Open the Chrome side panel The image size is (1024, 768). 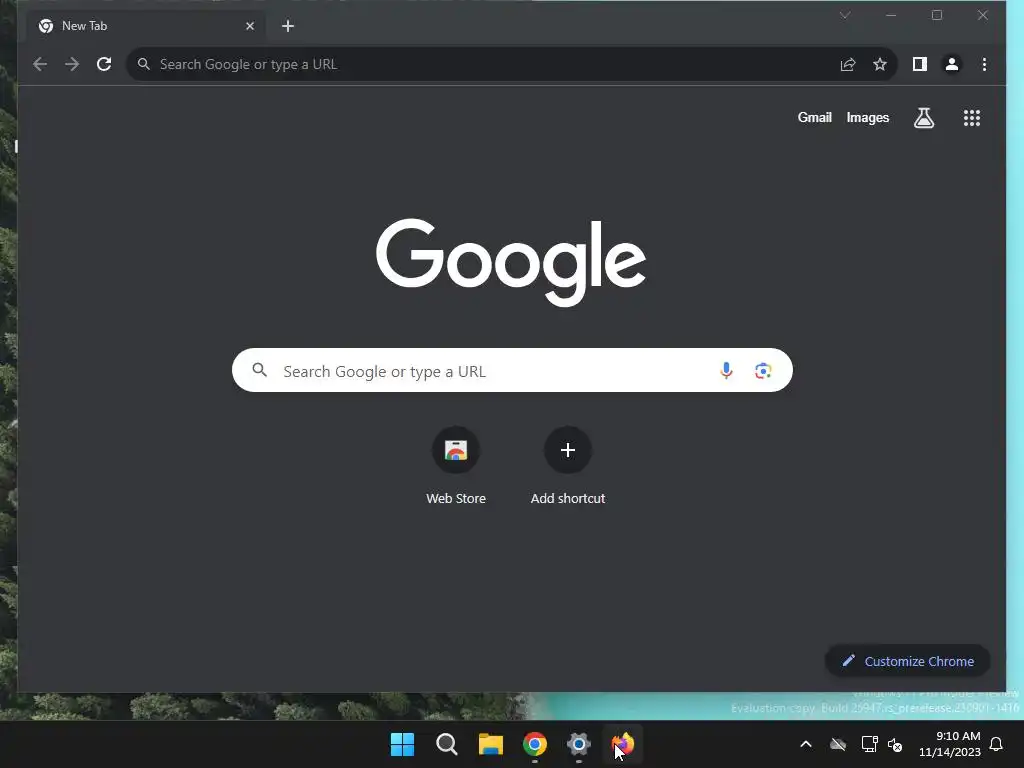click(x=920, y=64)
